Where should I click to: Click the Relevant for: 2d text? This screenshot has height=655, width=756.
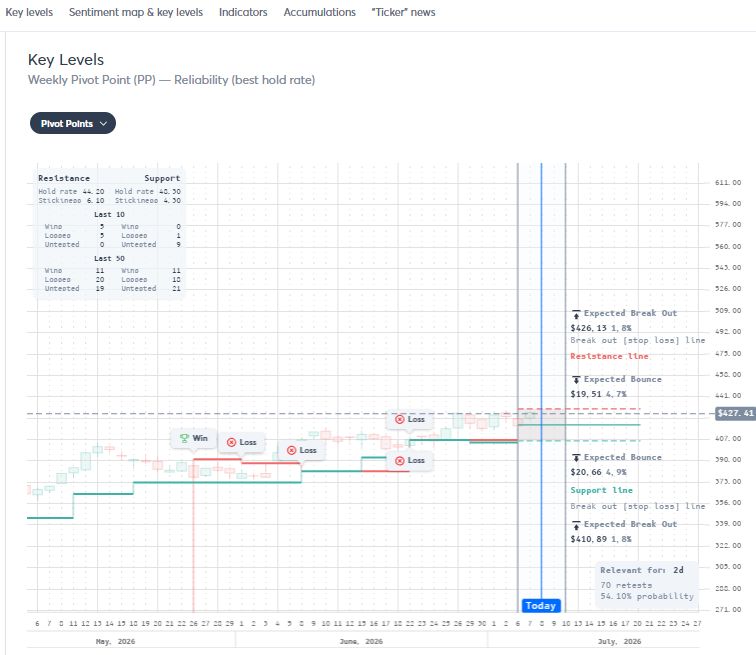pyautogui.click(x=642, y=570)
